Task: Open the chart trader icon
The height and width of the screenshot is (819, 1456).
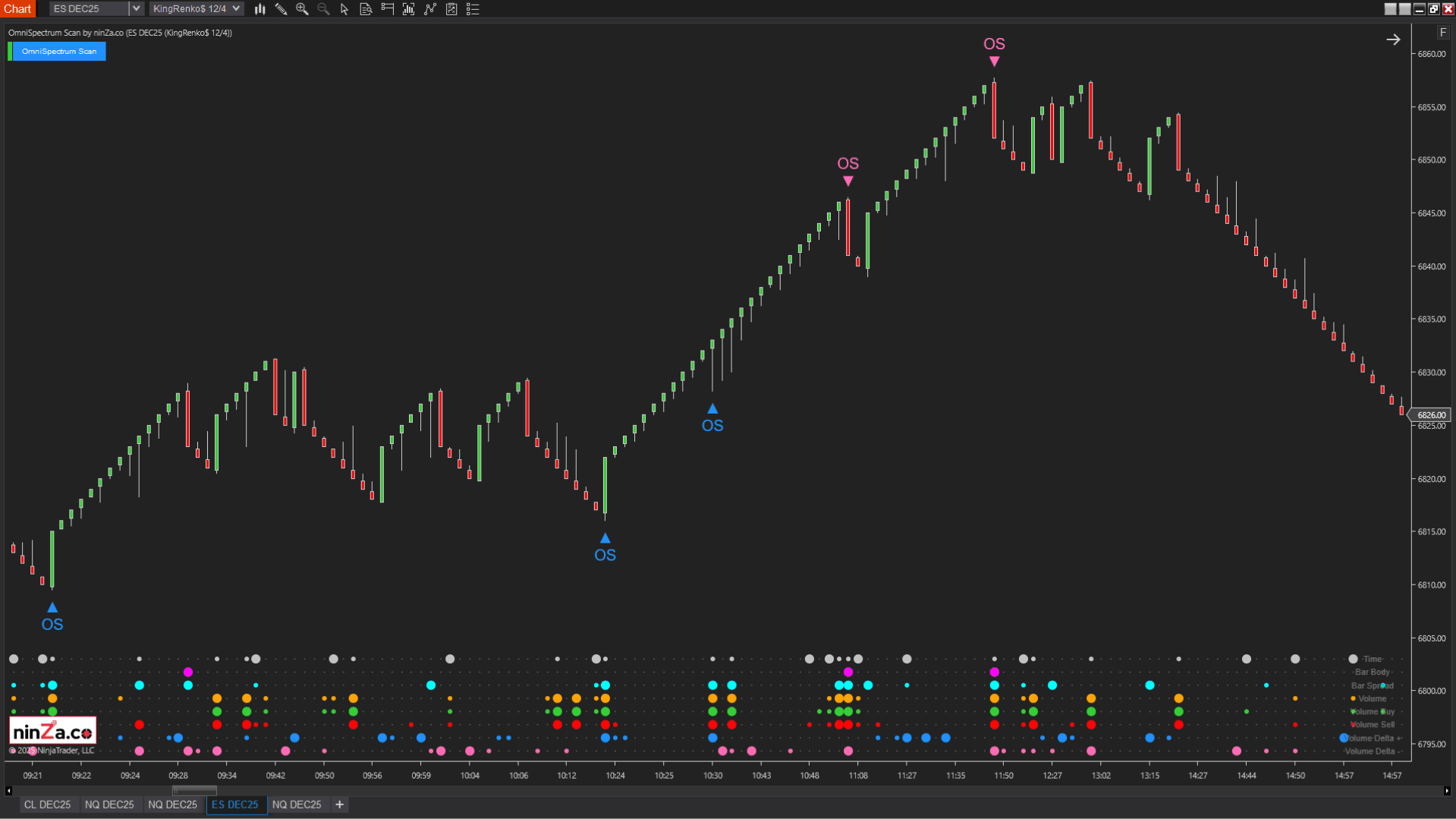Action: (387, 9)
